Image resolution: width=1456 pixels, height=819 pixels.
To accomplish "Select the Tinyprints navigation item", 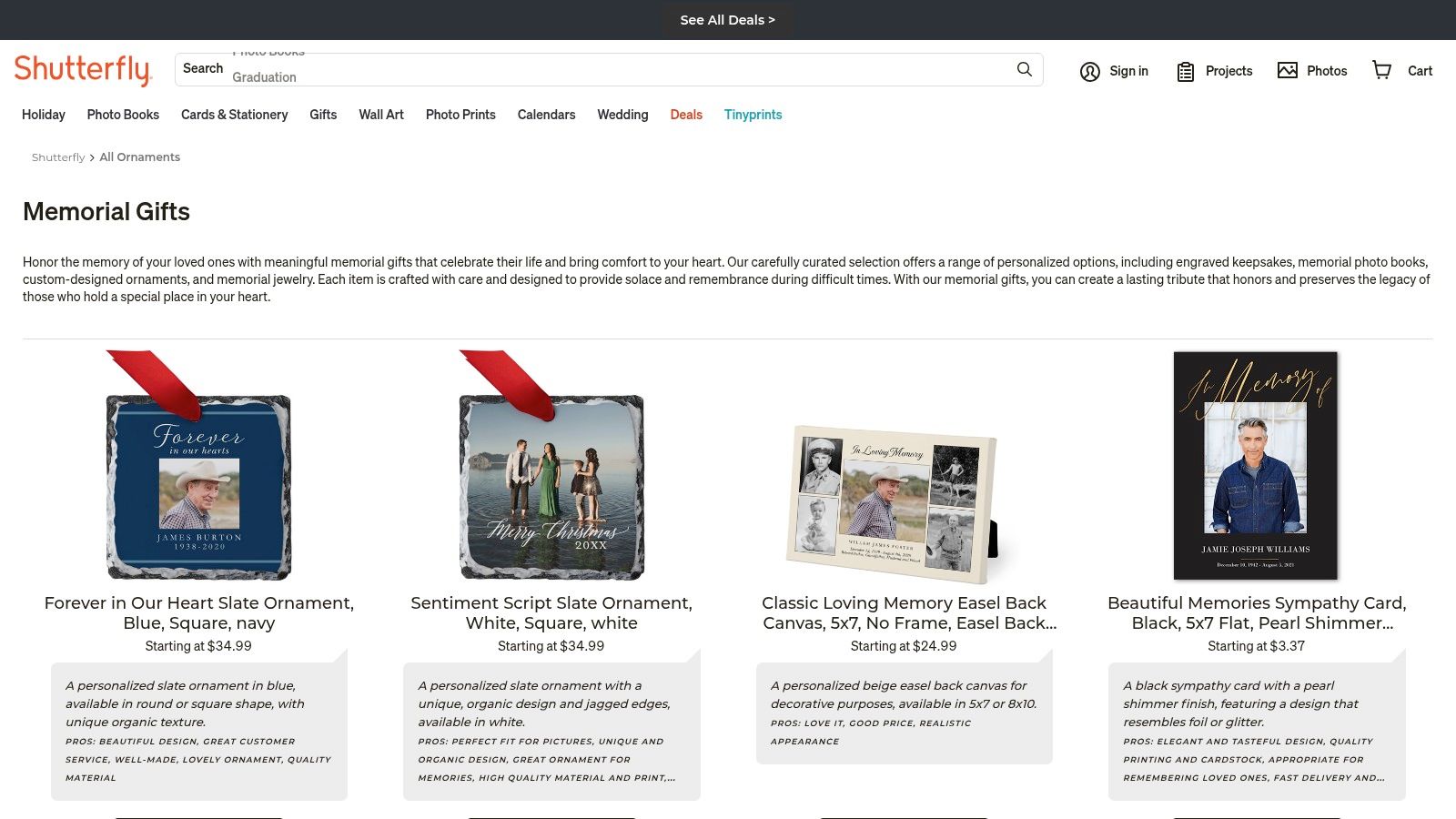I will (x=753, y=115).
